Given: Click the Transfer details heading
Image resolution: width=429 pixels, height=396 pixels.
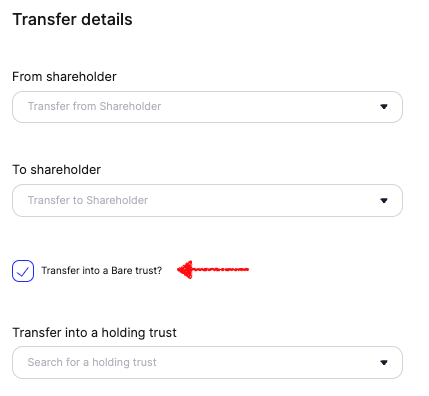Looking at the screenshot, I should pos(72,19).
